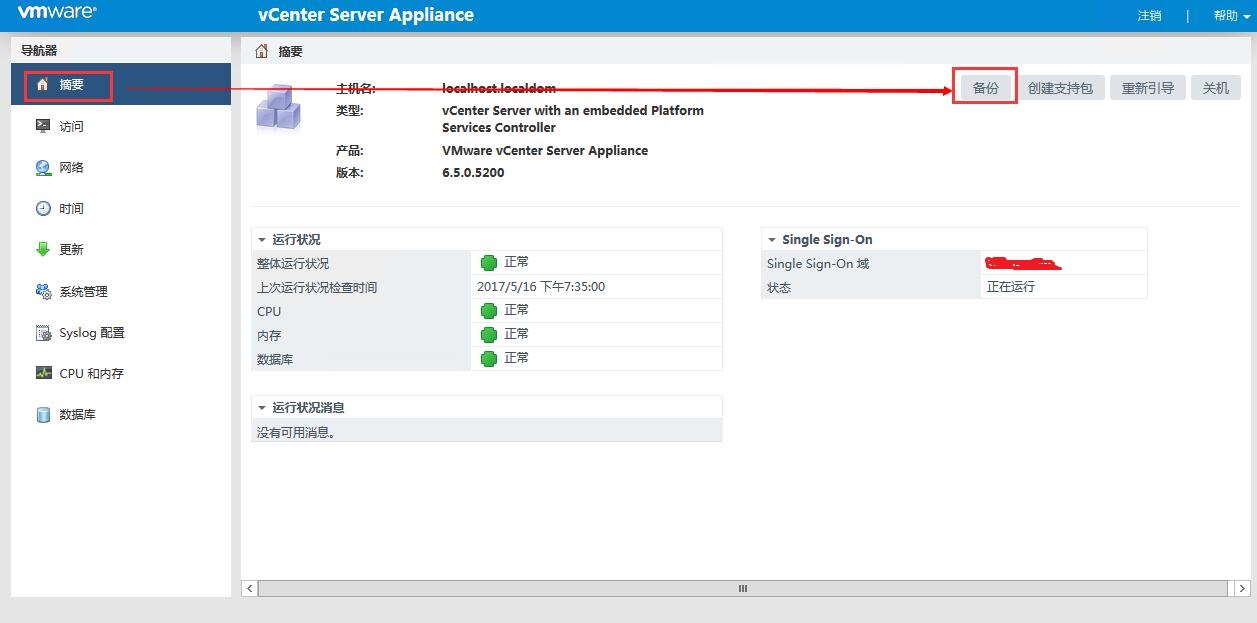Open the 帮助 help dropdown
Image resolution: width=1257 pixels, height=623 pixels.
[1231, 16]
